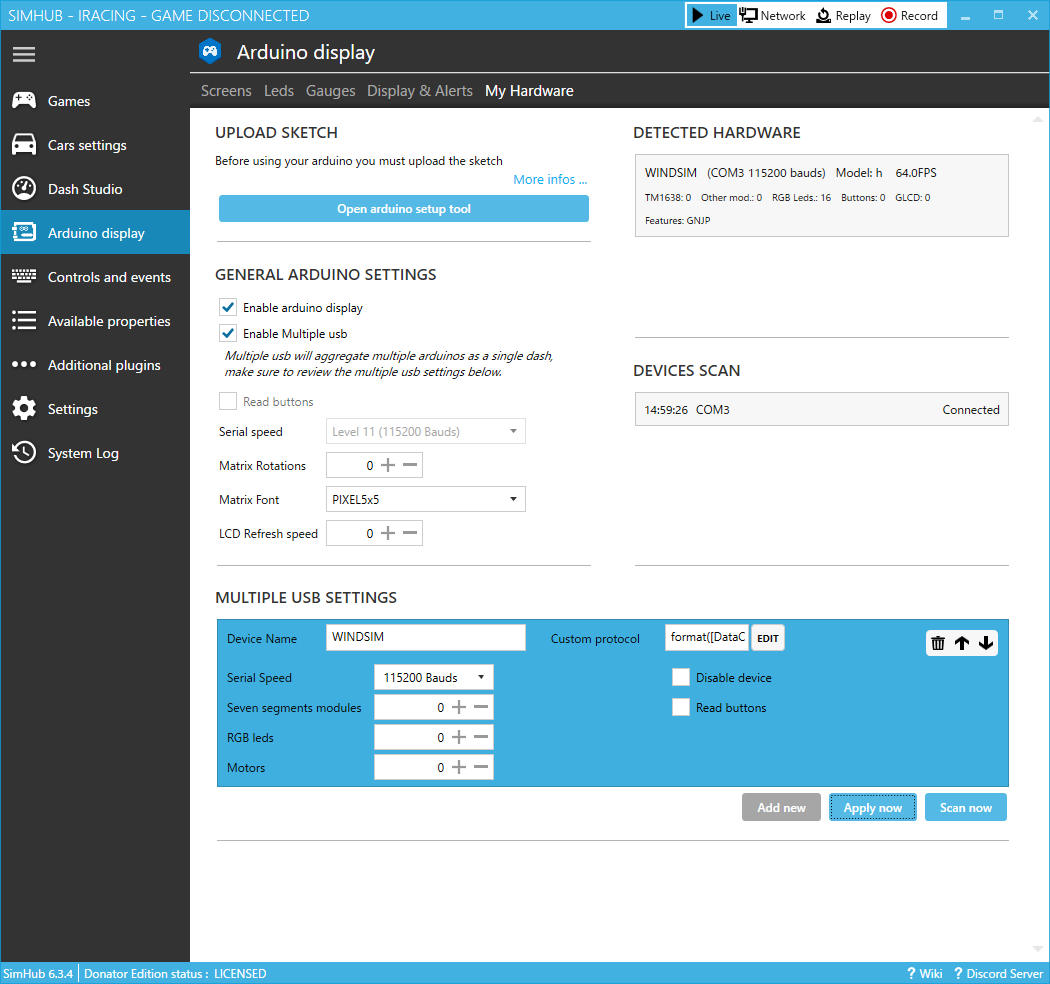Open Available properties section
1050x984 pixels.
point(95,322)
